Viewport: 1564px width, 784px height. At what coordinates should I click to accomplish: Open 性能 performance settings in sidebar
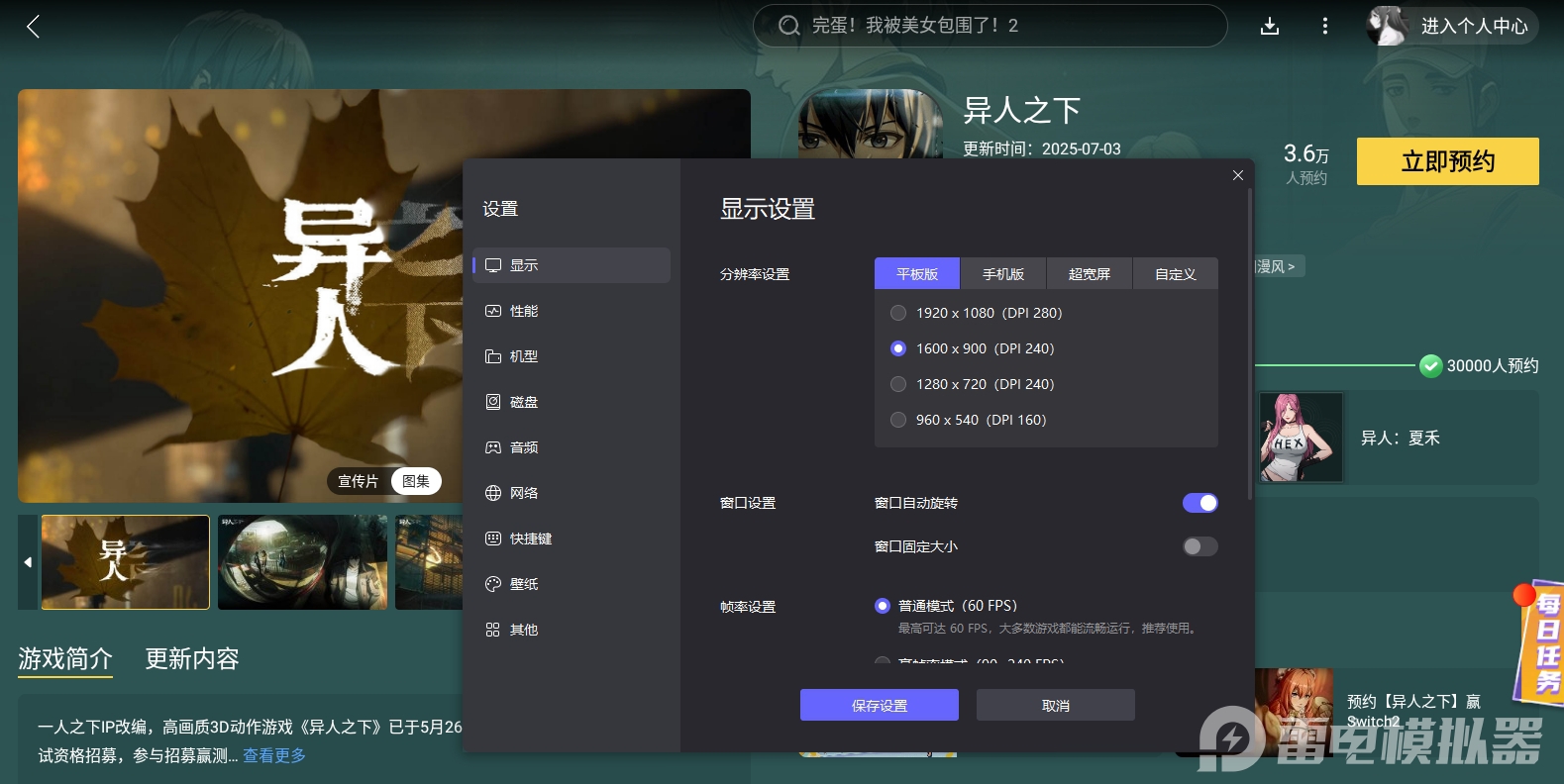[572, 311]
